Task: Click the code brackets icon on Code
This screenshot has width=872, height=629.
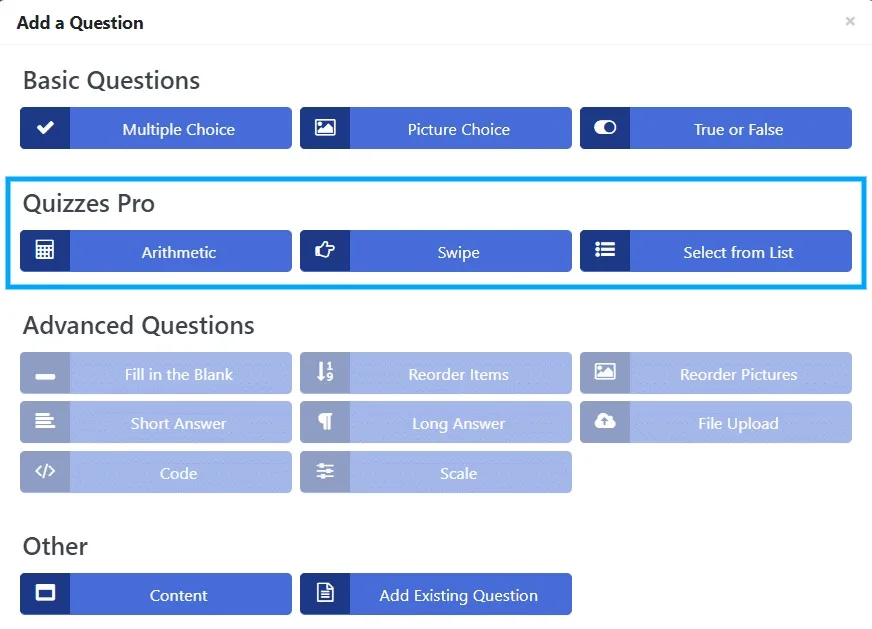Action: click(45, 472)
